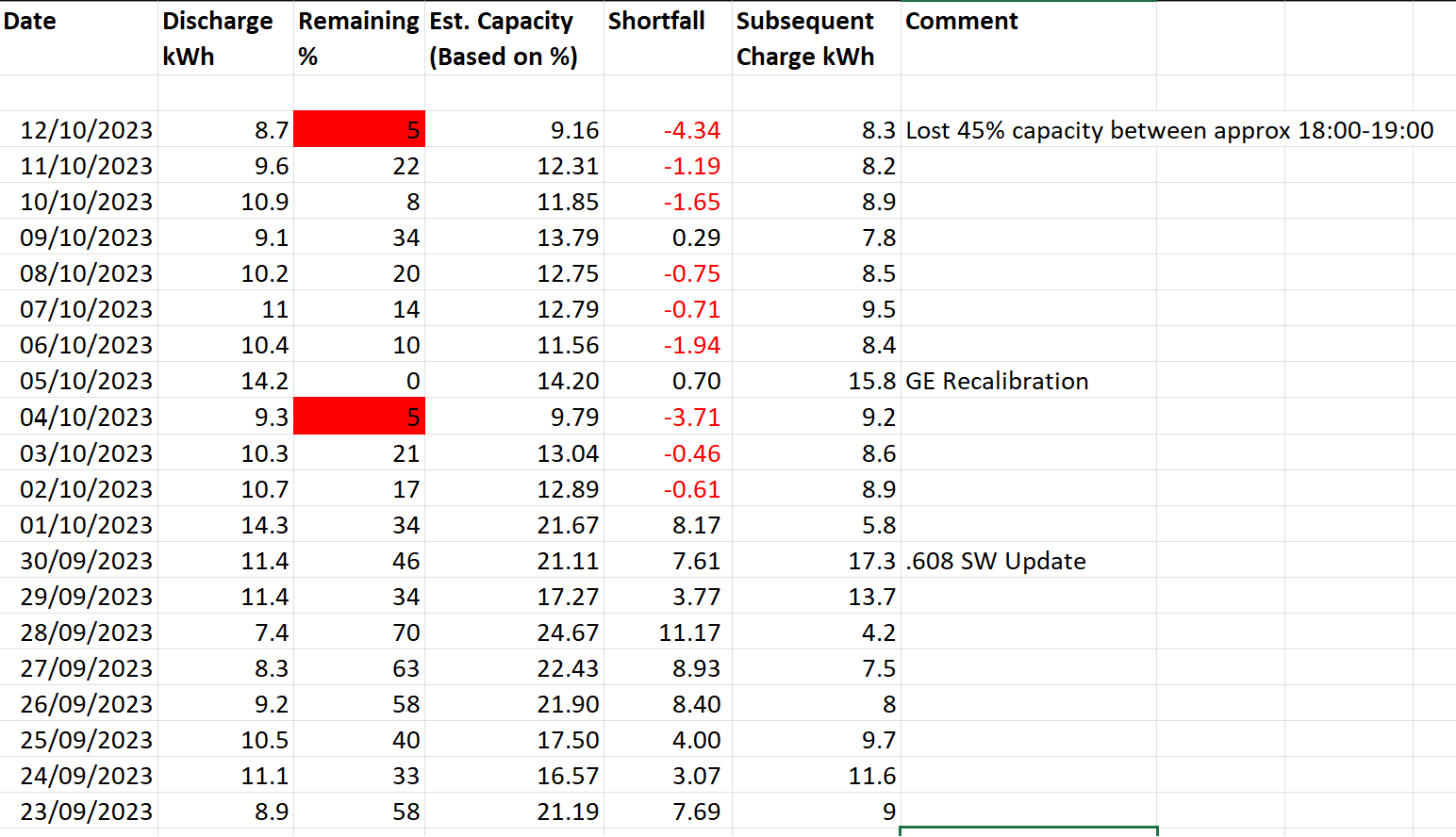Select shortfall value 11.17
The image size is (1456, 837).
pyautogui.click(x=668, y=632)
